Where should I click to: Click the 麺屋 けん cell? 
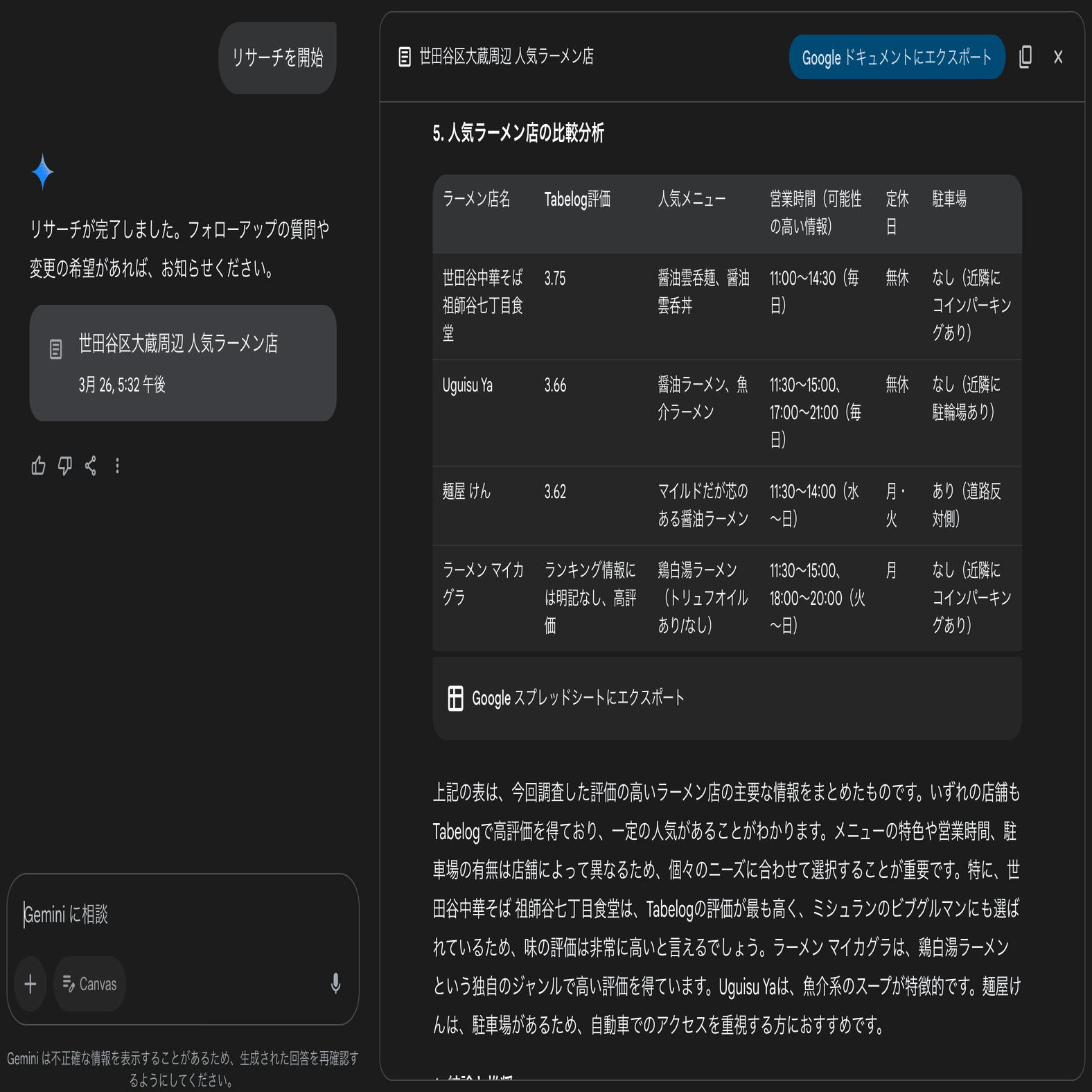coord(466,492)
